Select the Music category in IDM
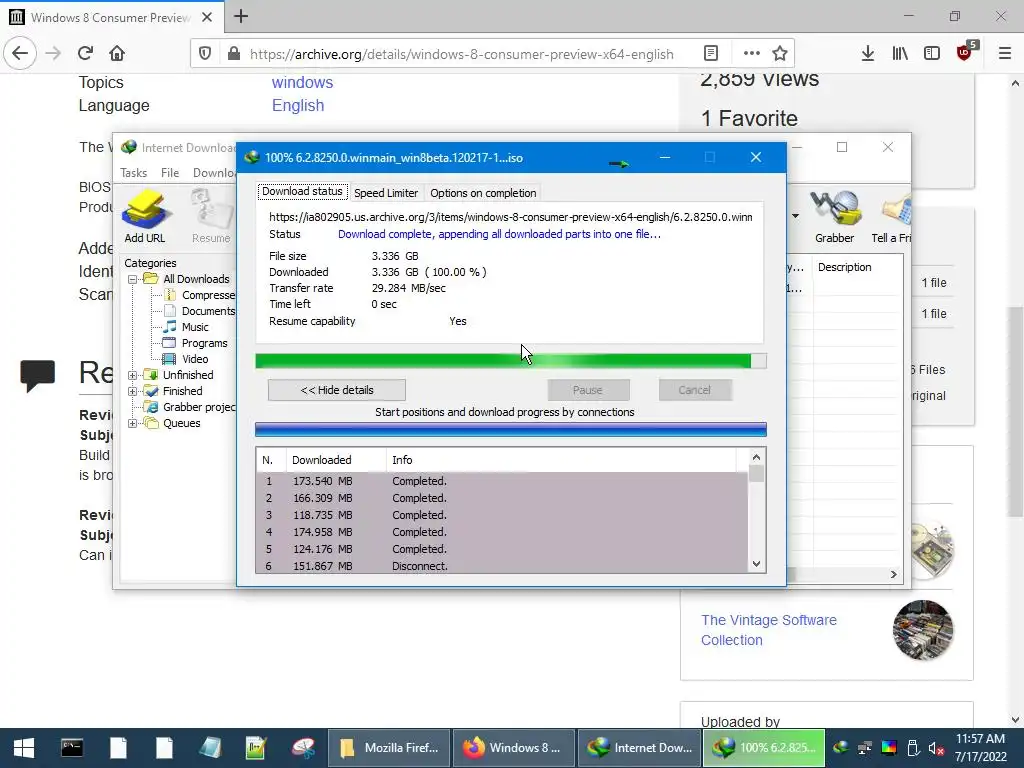Image resolution: width=1024 pixels, height=768 pixels. pos(187,327)
